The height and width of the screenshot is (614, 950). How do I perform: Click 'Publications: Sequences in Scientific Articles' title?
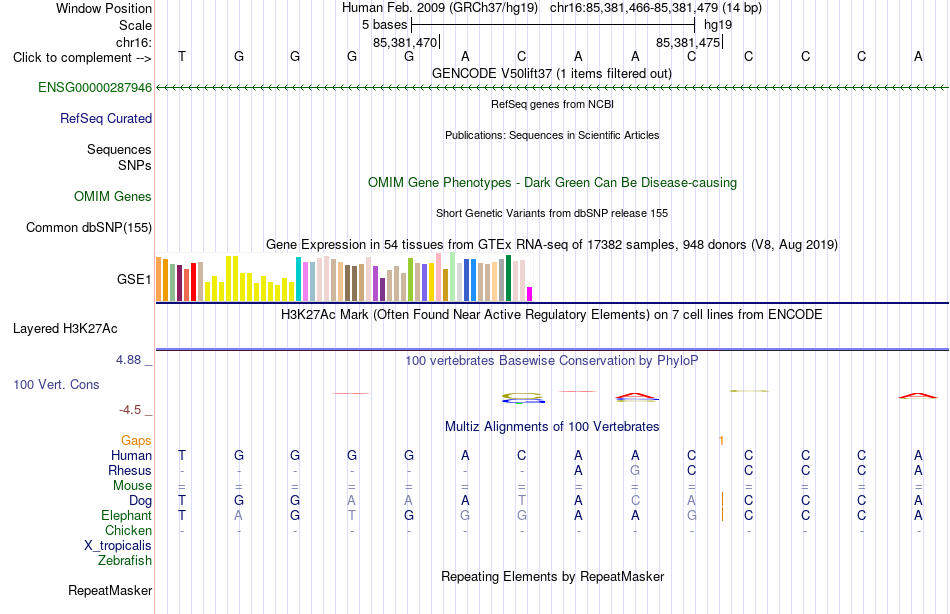[x=552, y=135]
